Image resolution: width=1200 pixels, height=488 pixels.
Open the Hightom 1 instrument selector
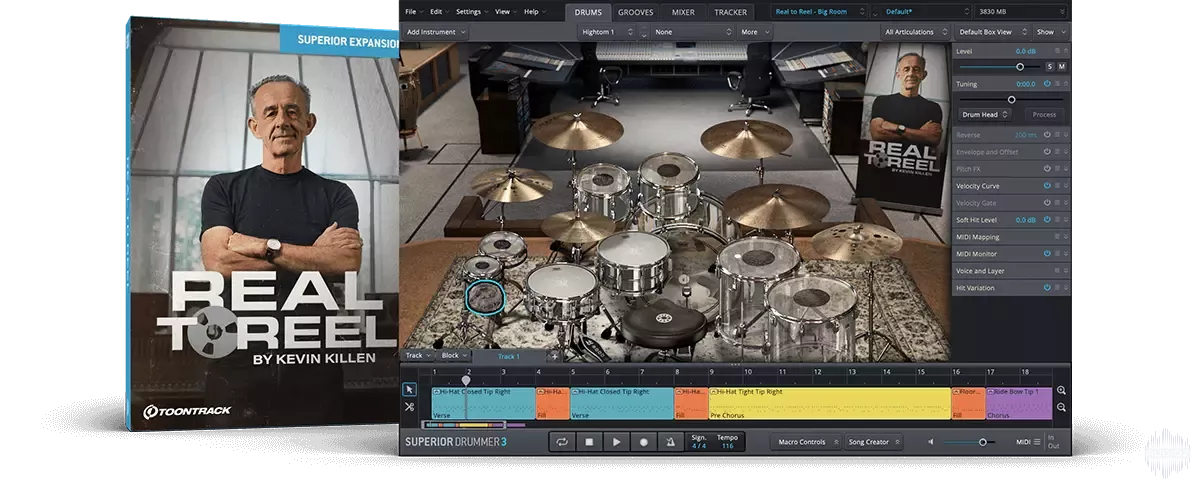click(x=607, y=32)
